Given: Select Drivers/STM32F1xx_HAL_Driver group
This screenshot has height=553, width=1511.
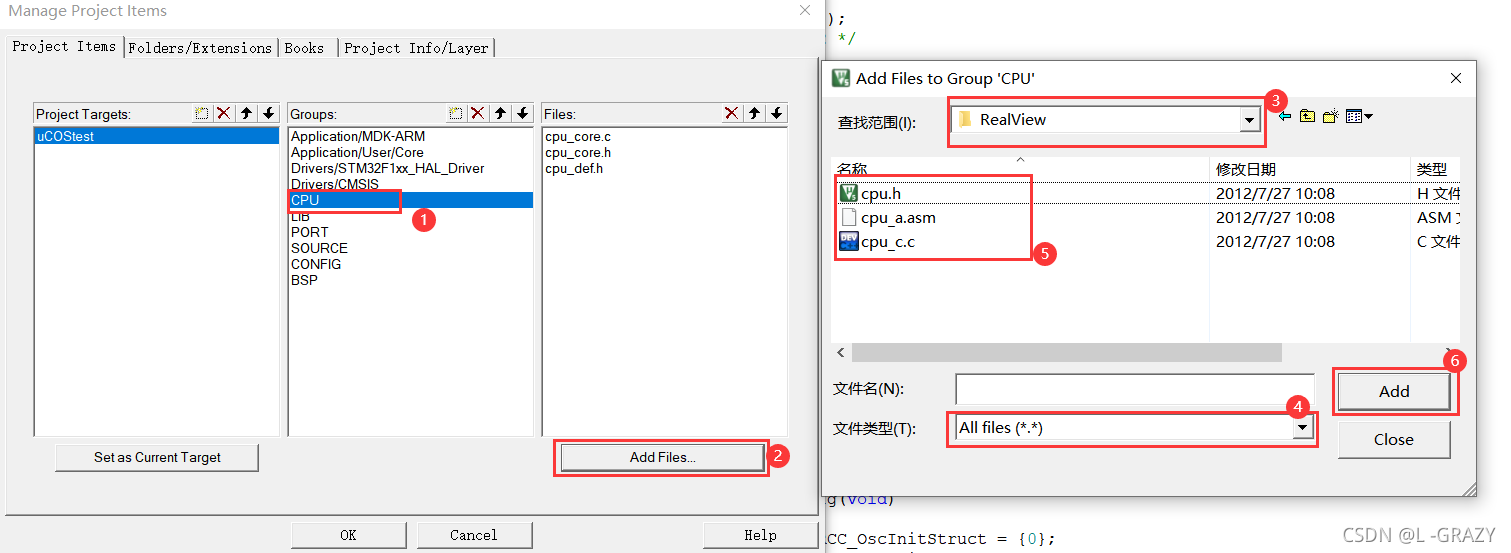Looking at the screenshot, I should [x=387, y=168].
